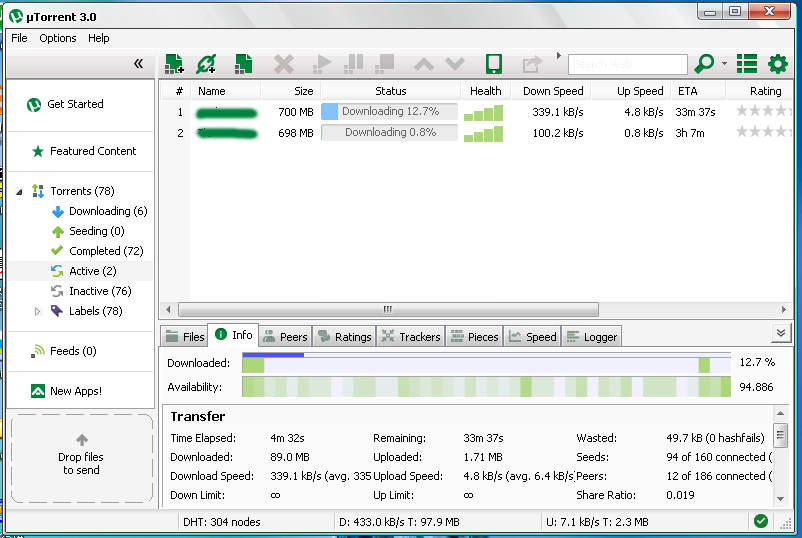Expand the Labels (78) tree
The width and height of the screenshot is (802, 538).
[x=37, y=311]
